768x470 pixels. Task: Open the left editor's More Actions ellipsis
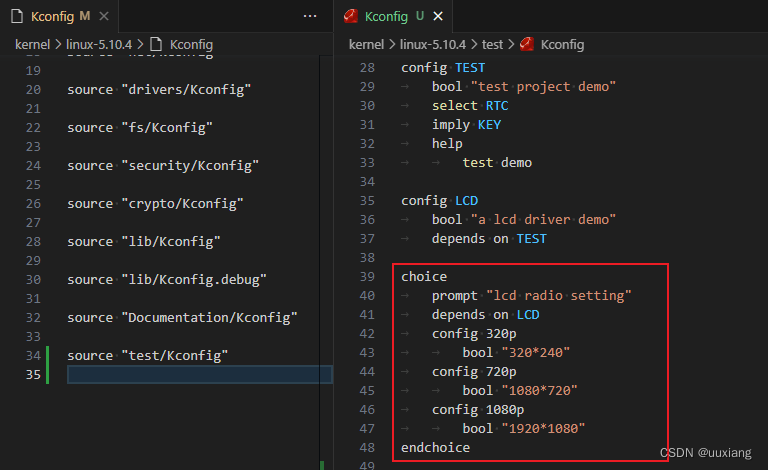(x=310, y=16)
